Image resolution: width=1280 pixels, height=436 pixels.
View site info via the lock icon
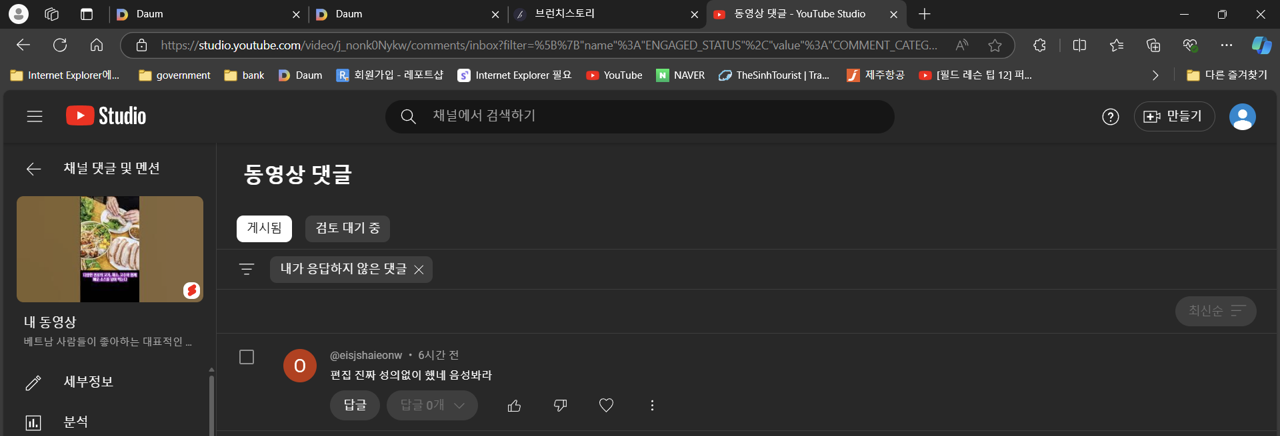pyautogui.click(x=141, y=45)
